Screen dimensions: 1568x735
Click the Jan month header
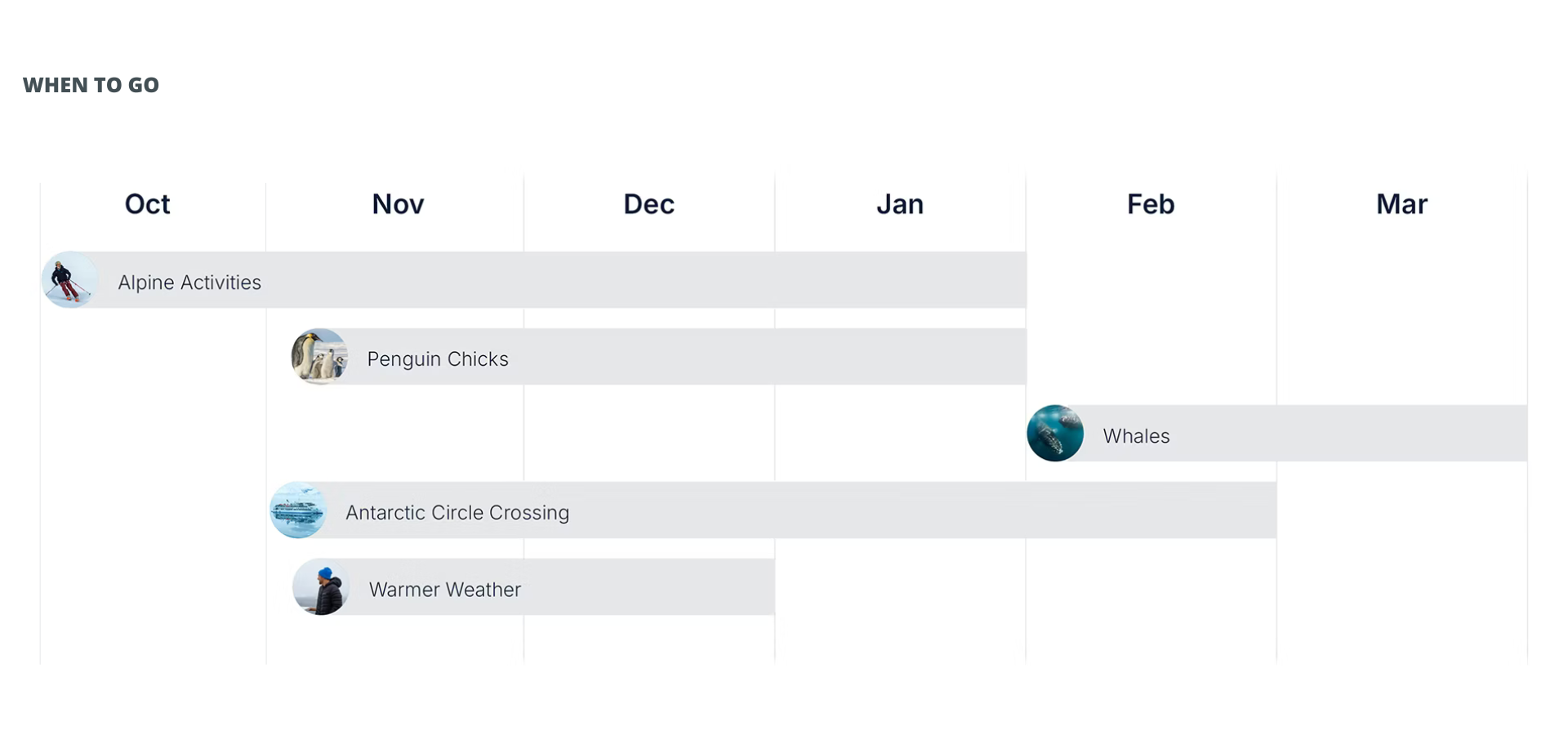click(x=900, y=204)
